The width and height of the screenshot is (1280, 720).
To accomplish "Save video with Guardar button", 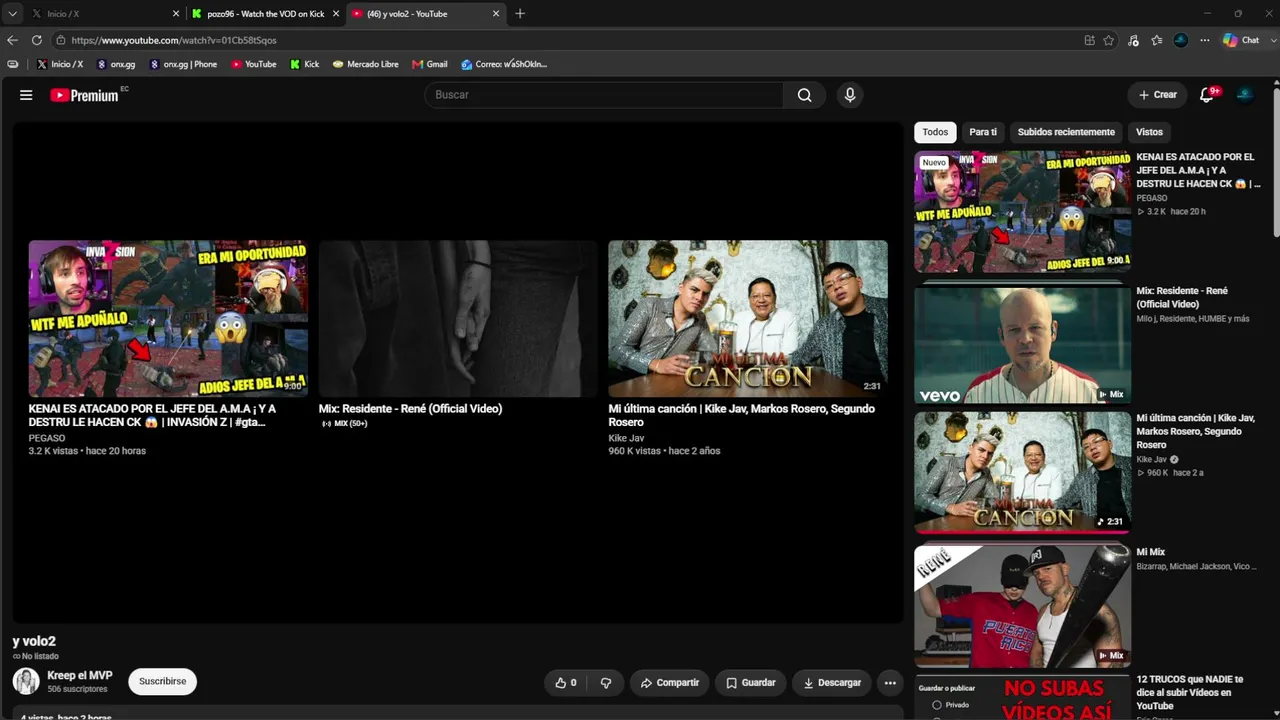I will coord(751,683).
